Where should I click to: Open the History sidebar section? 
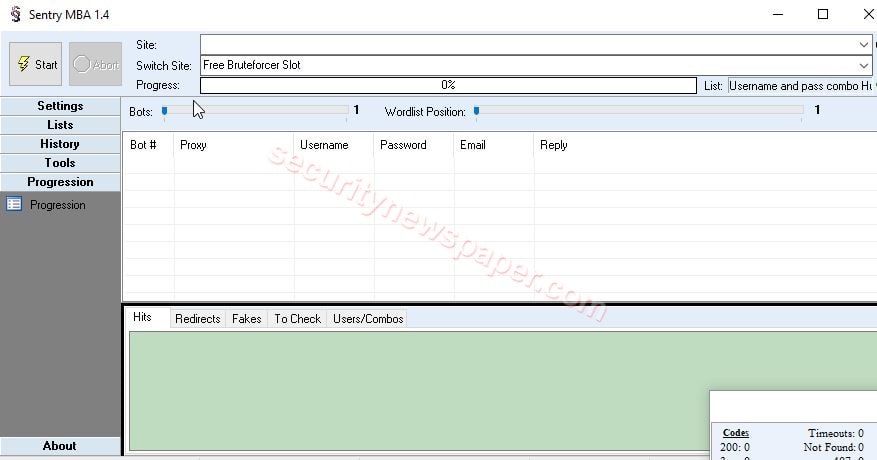tap(60, 144)
